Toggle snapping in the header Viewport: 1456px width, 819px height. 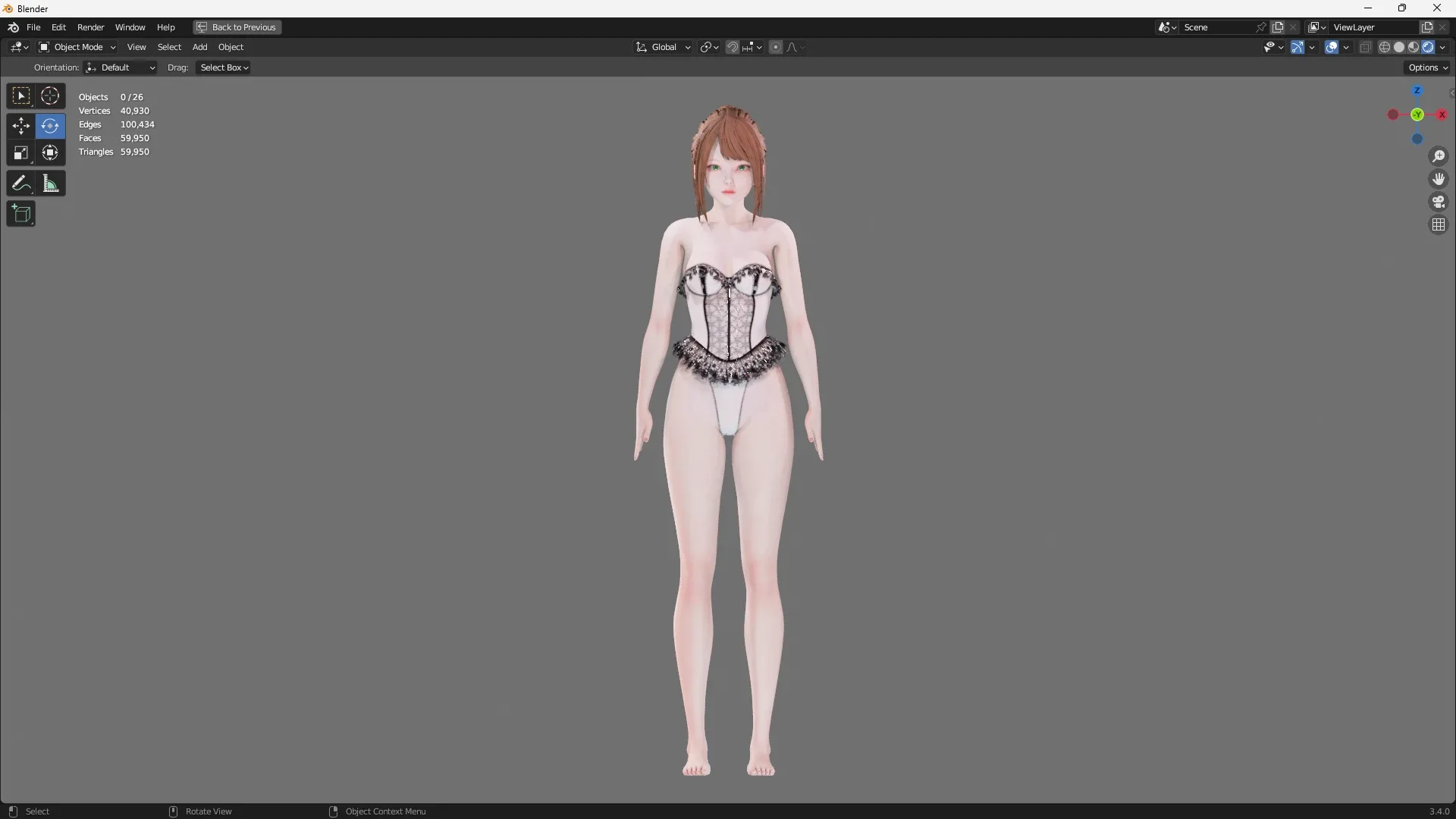click(733, 46)
